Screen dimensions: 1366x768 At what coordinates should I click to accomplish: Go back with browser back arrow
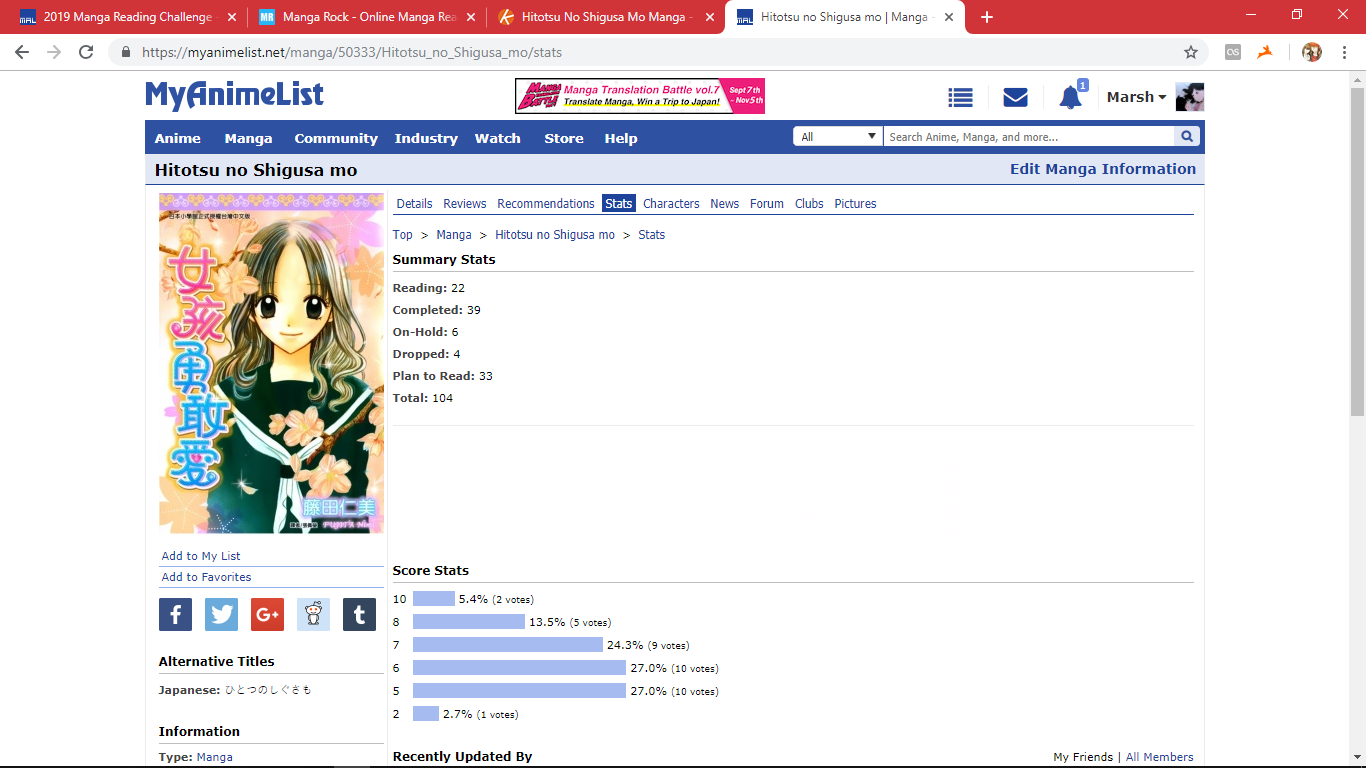coord(22,52)
